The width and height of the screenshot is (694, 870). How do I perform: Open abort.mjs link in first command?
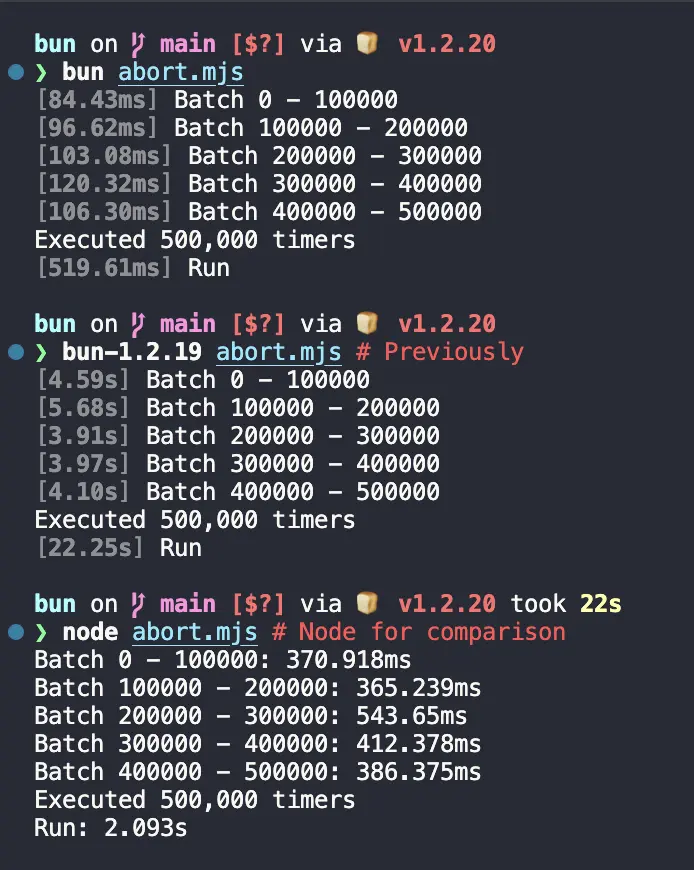(x=181, y=73)
